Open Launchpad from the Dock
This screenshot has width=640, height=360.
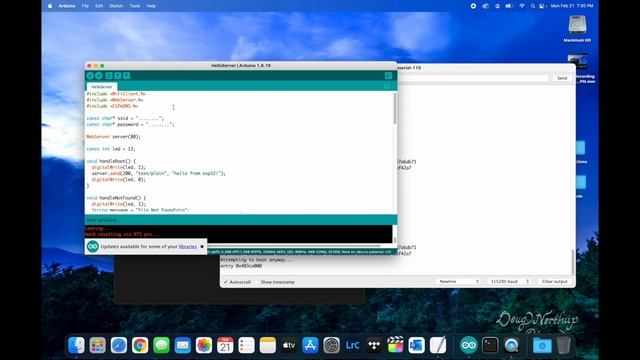coord(98,346)
